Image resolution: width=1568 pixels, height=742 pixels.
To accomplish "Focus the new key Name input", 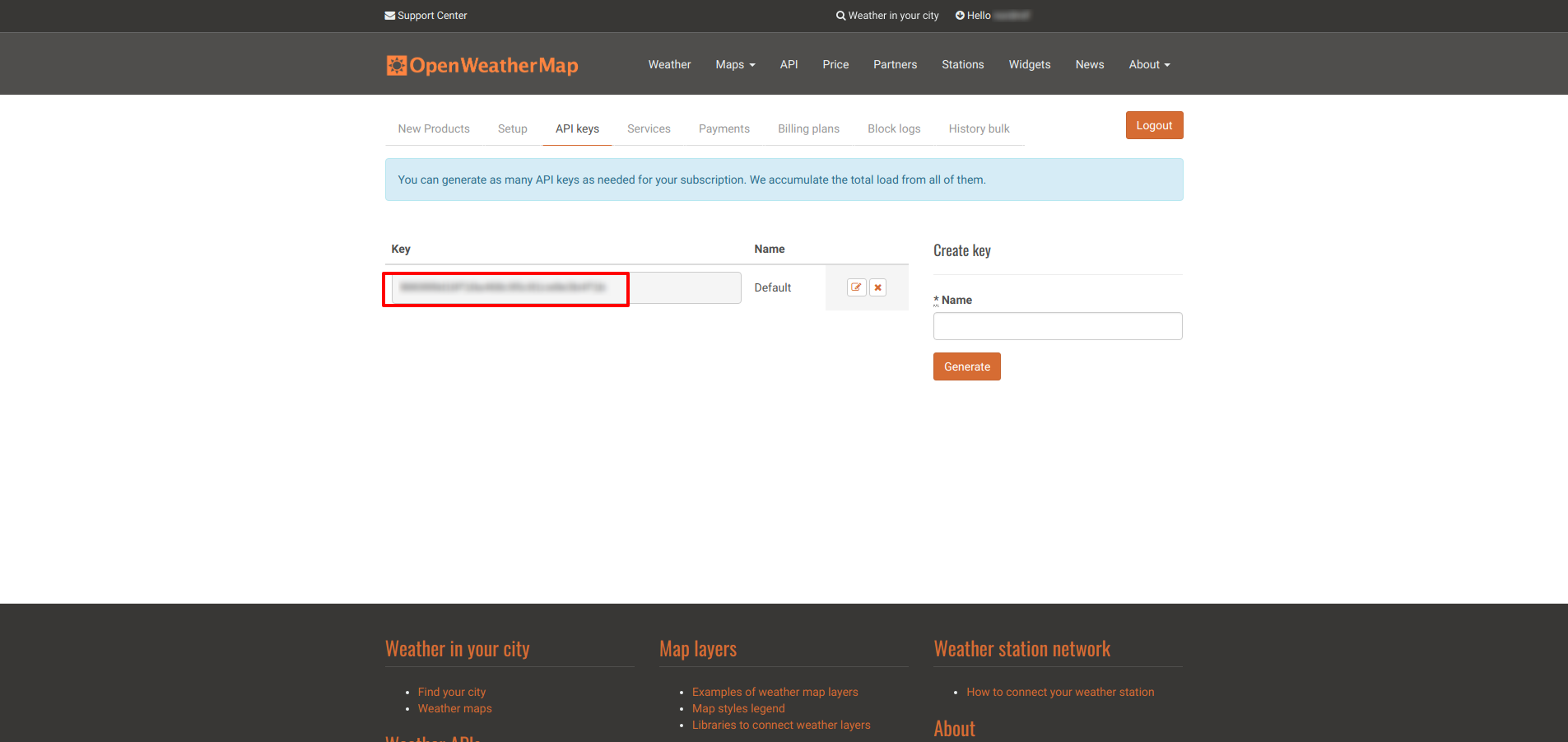I will 1058,326.
